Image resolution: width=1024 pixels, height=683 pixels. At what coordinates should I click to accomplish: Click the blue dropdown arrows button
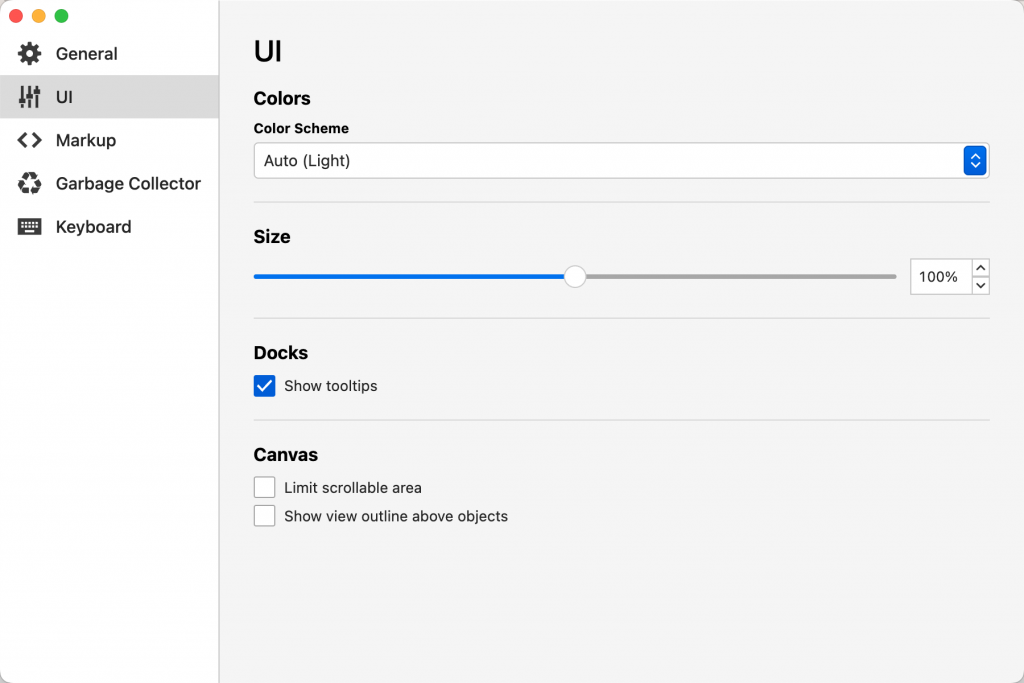pyautogui.click(x=975, y=161)
